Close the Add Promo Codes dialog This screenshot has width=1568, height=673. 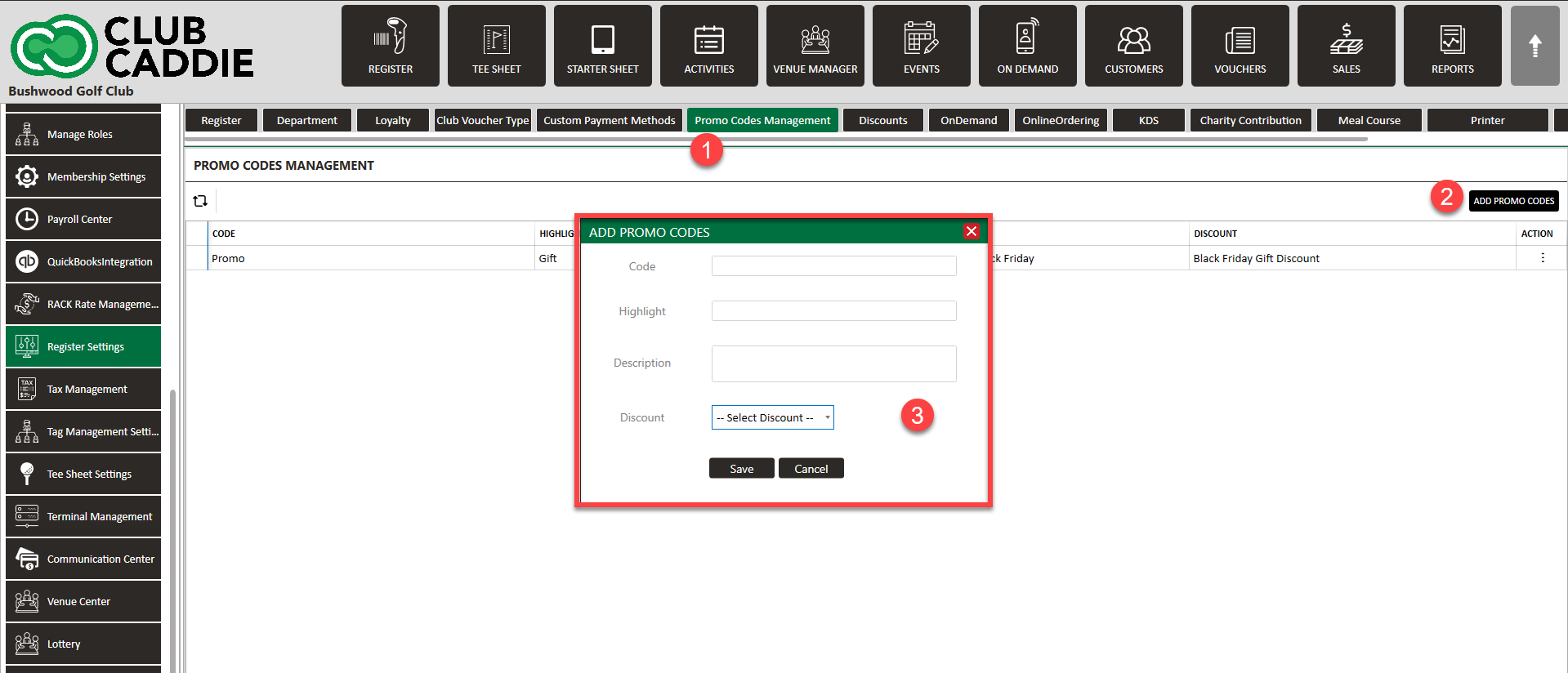click(971, 232)
